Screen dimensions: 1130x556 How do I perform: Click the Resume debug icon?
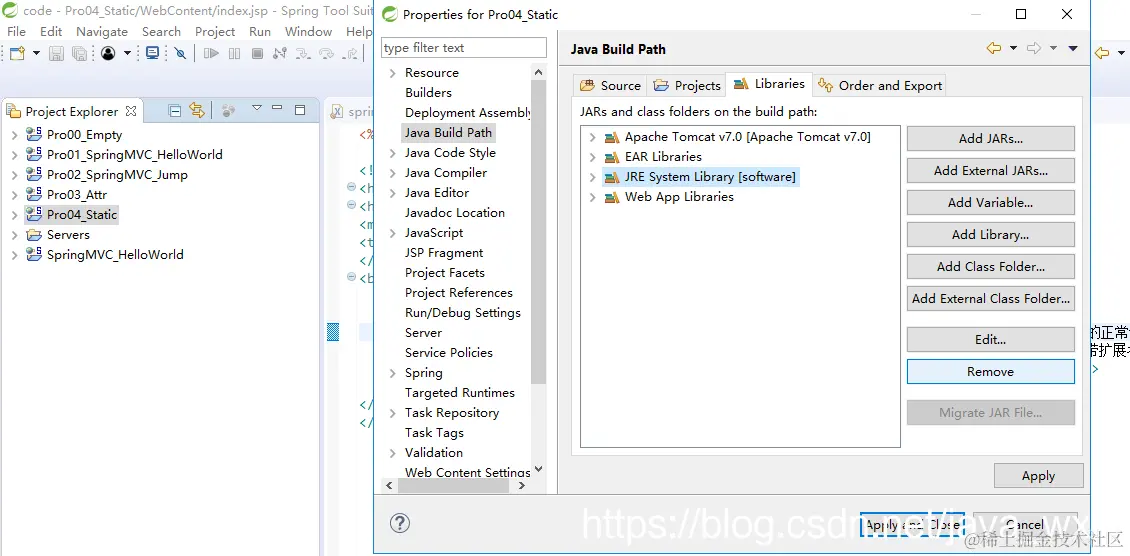pyautogui.click(x=211, y=53)
